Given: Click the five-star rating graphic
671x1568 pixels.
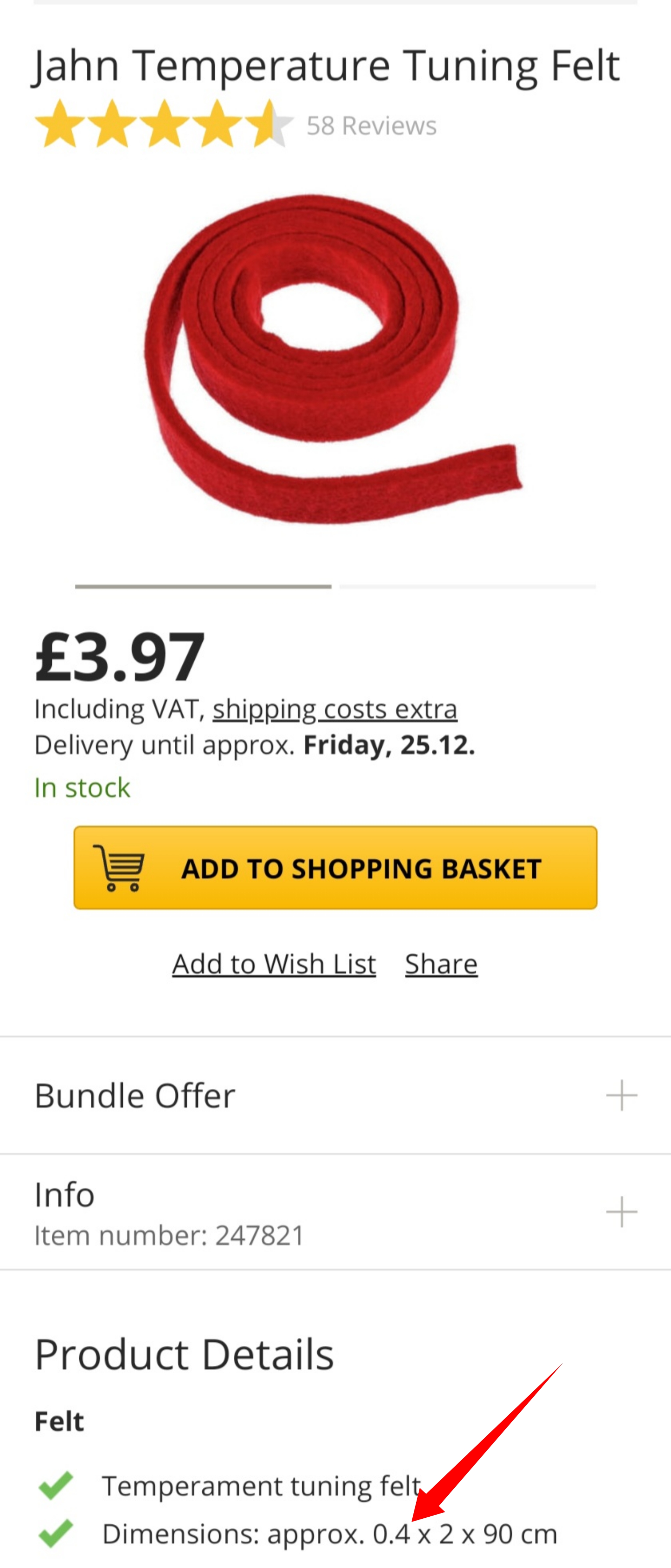Looking at the screenshot, I should (x=163, y=124).
